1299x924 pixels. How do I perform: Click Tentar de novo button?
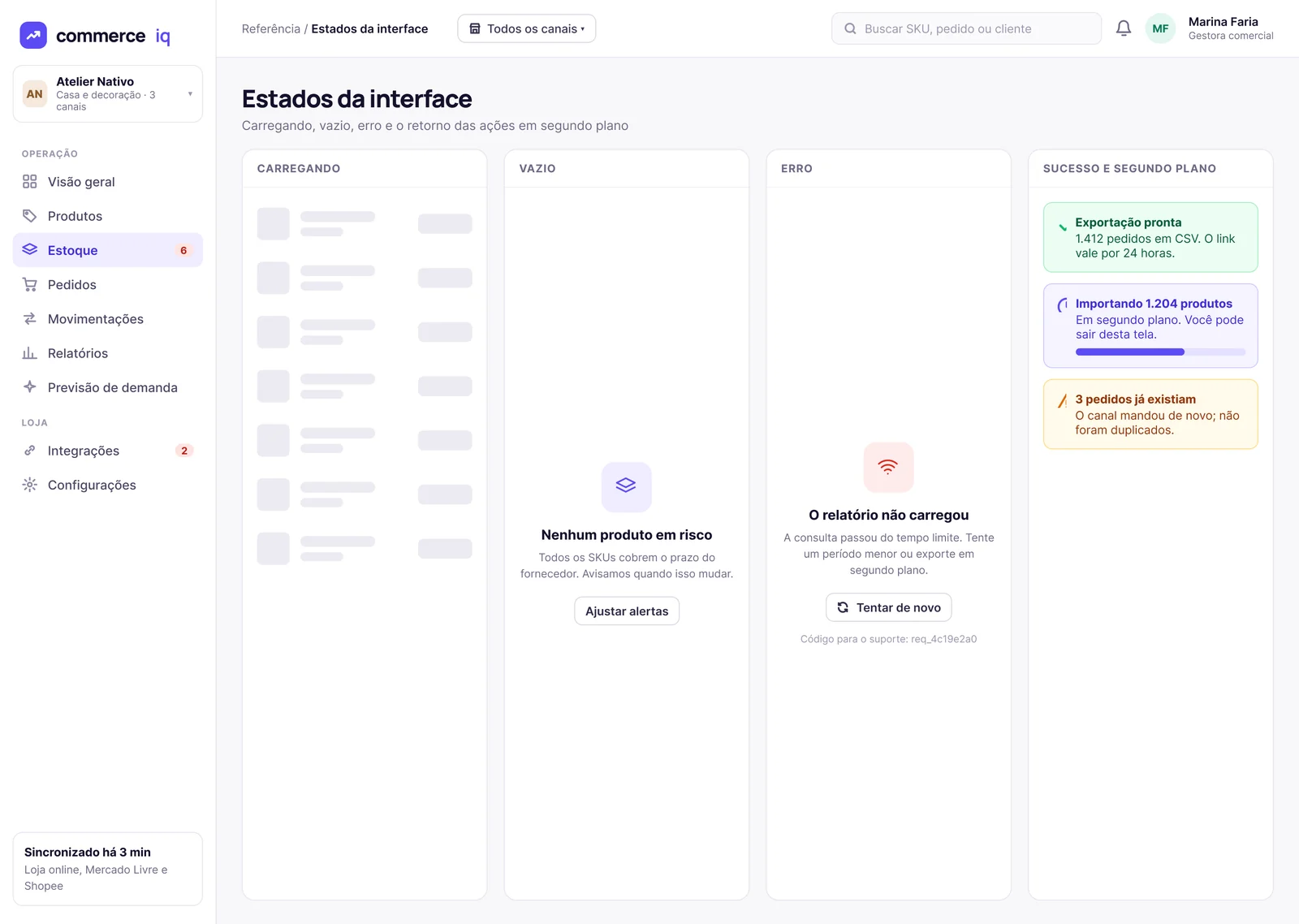(889, 607)
